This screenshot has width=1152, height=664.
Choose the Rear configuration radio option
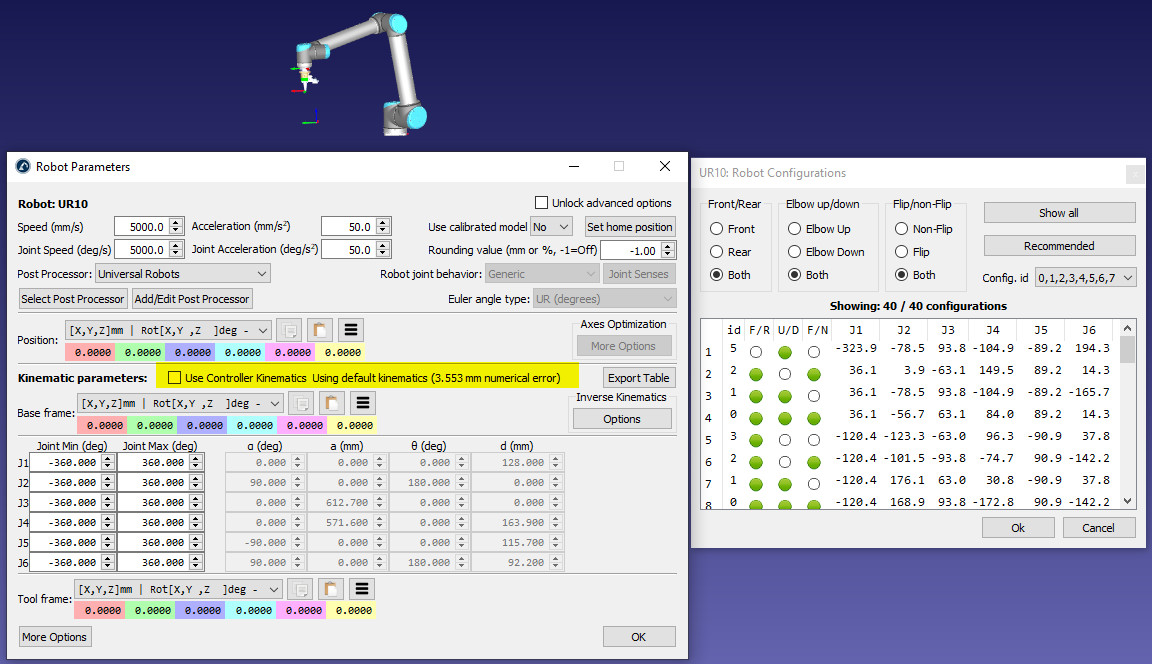(x=717, y=252)
